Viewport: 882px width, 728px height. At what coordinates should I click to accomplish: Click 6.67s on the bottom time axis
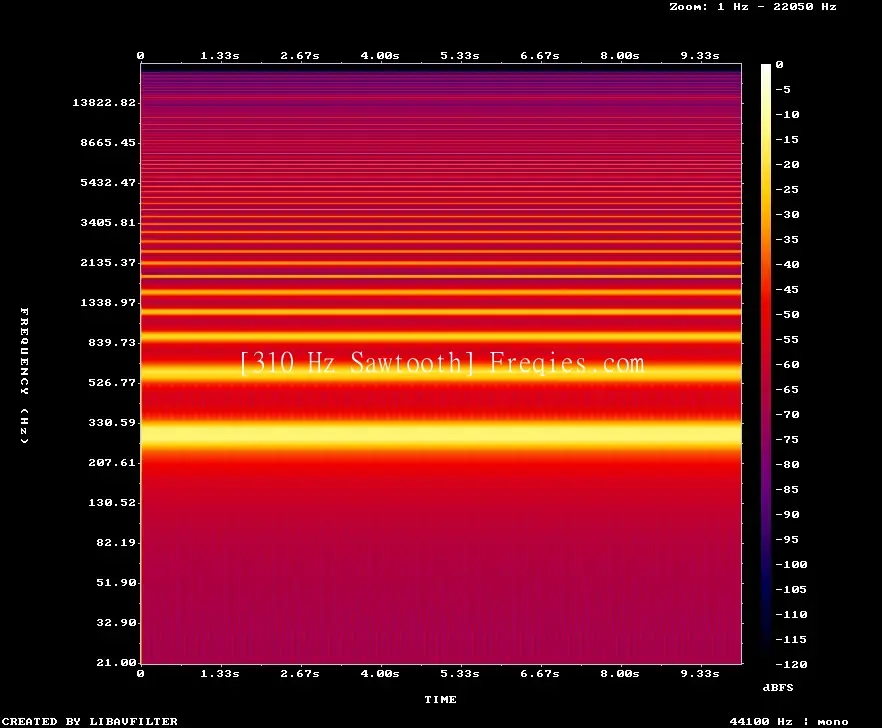point(540,673)
